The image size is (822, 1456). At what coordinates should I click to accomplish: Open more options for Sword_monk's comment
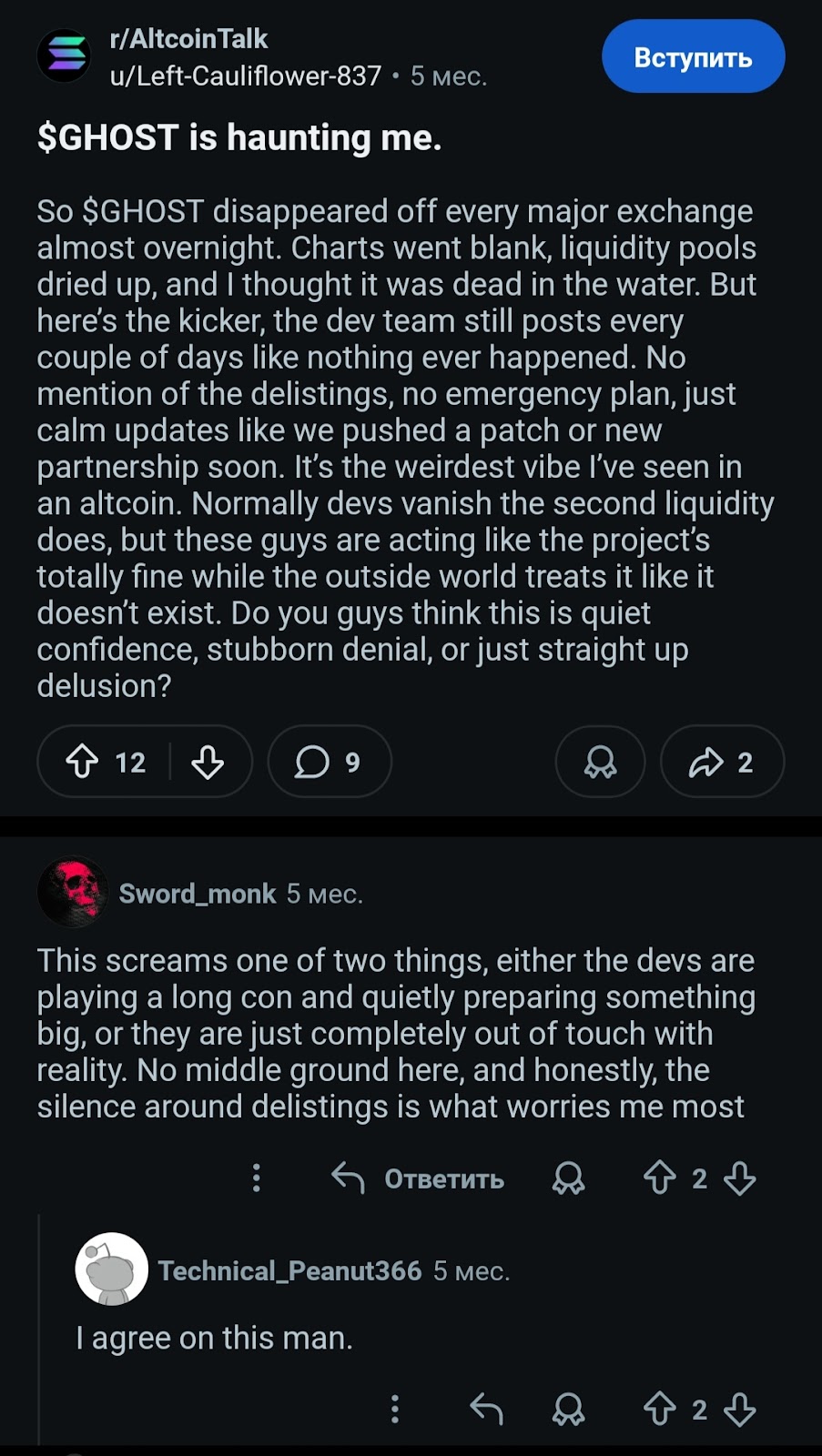[x=257, y=1178]
